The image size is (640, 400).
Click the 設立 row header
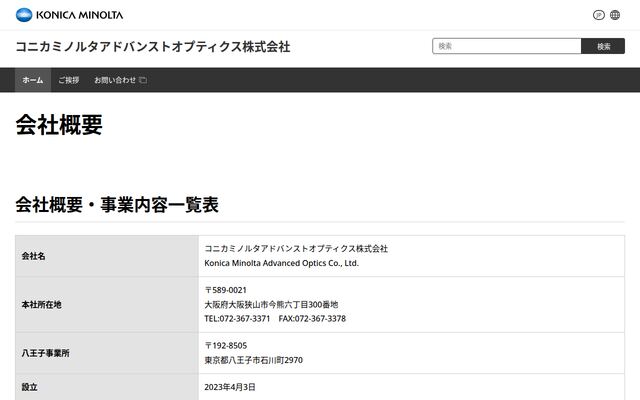point(107,387)
